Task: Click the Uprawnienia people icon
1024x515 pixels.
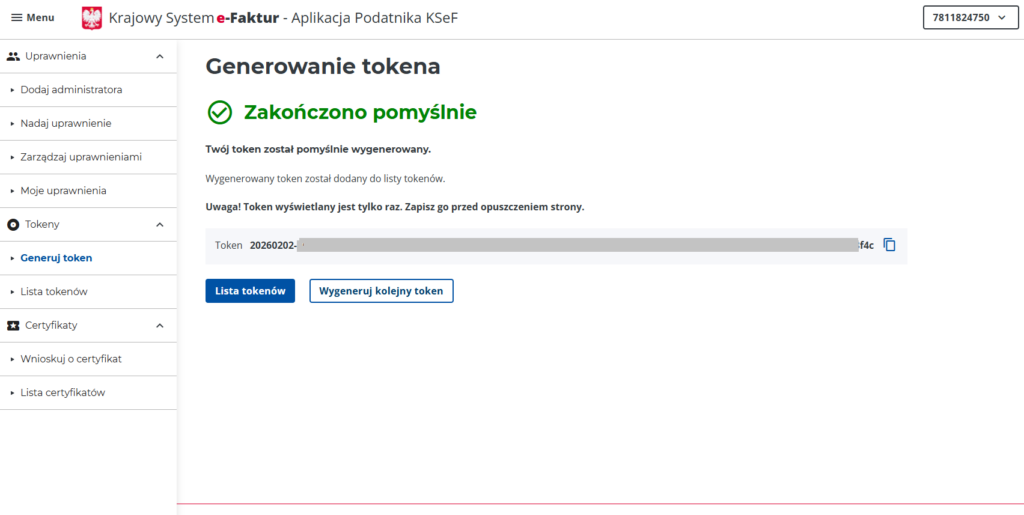Action: (13, 56)
